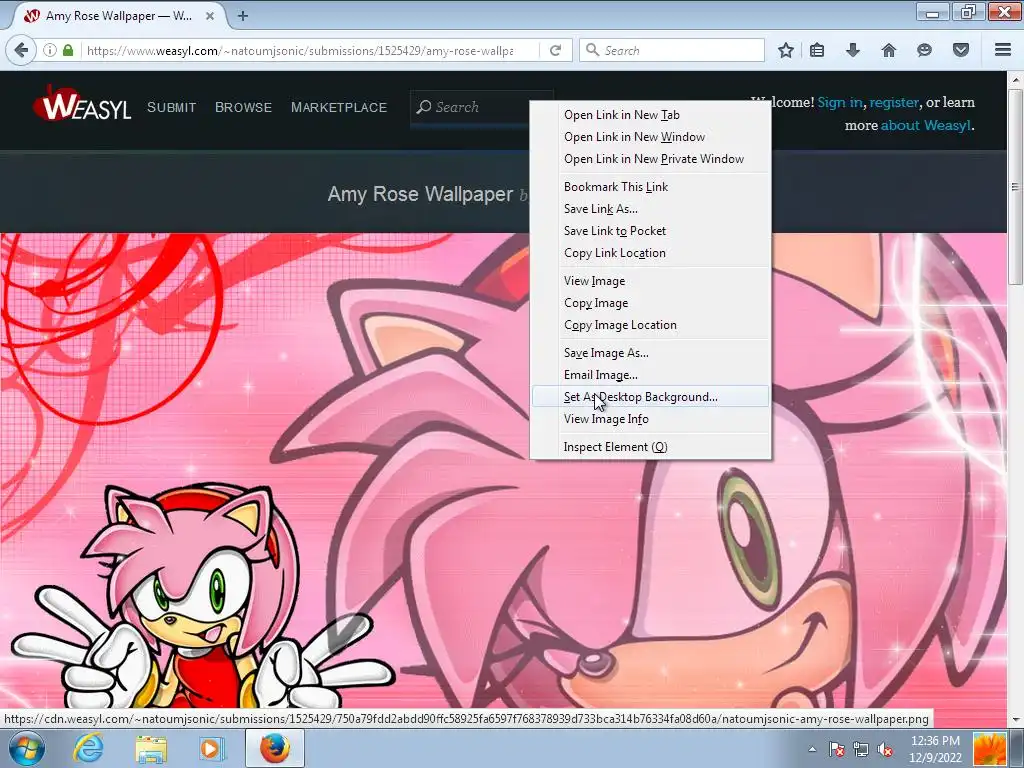
Task: Choose View Image from context menu
Action: 650,281
